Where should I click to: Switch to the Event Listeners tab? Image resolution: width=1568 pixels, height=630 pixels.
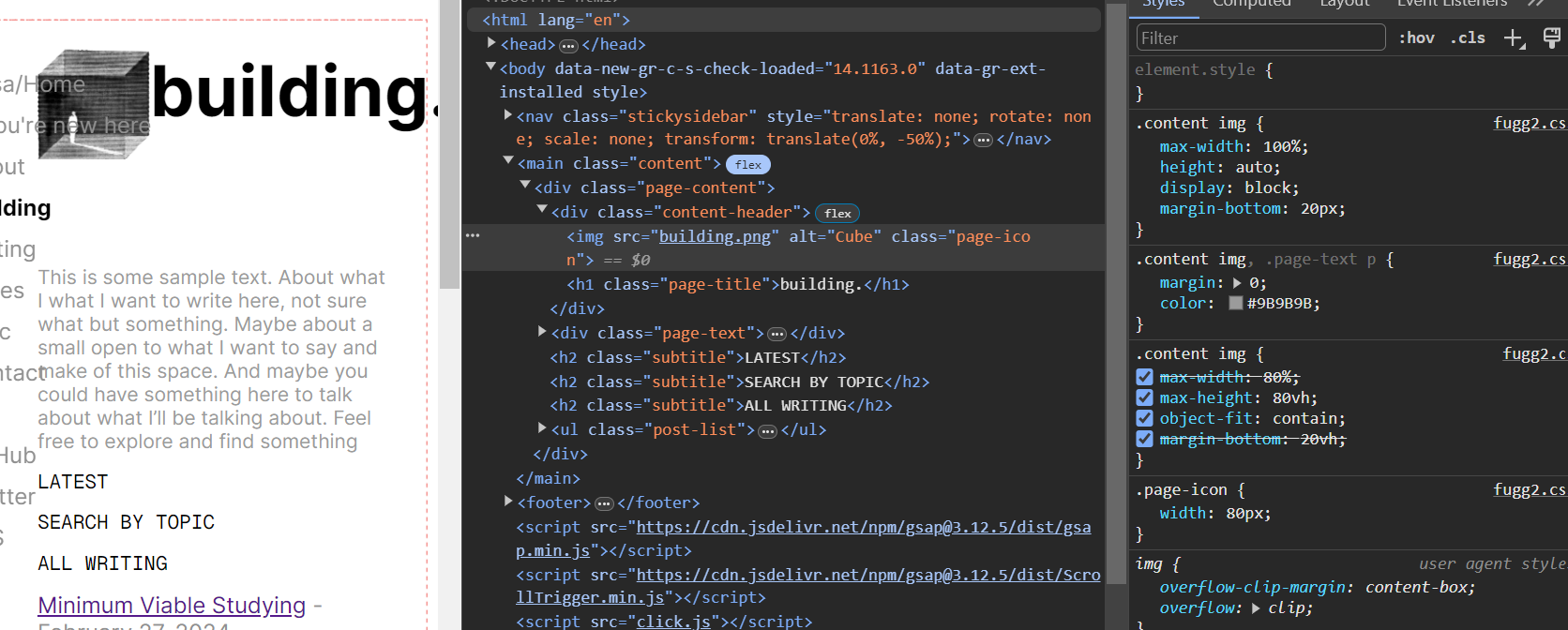coord(1452,4)
